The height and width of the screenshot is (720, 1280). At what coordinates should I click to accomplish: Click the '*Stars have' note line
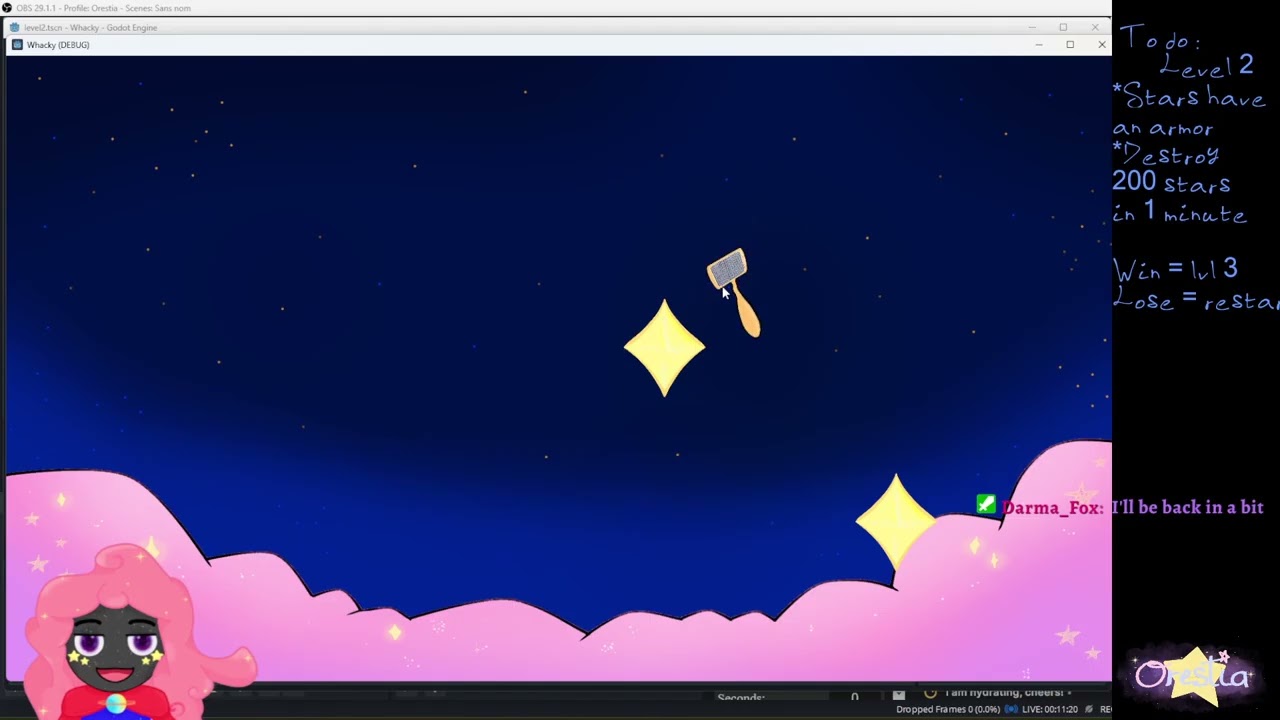tap(1188, 97)
